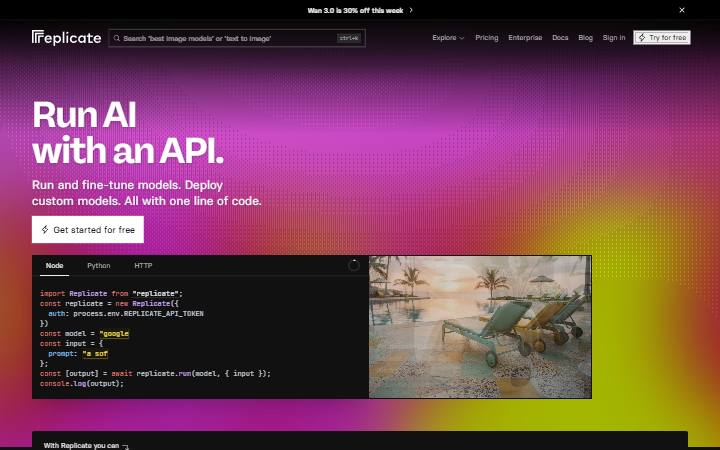Switch to the Python code tab
The height and width of the screenshot is (450, 720).
click(99, 266)
